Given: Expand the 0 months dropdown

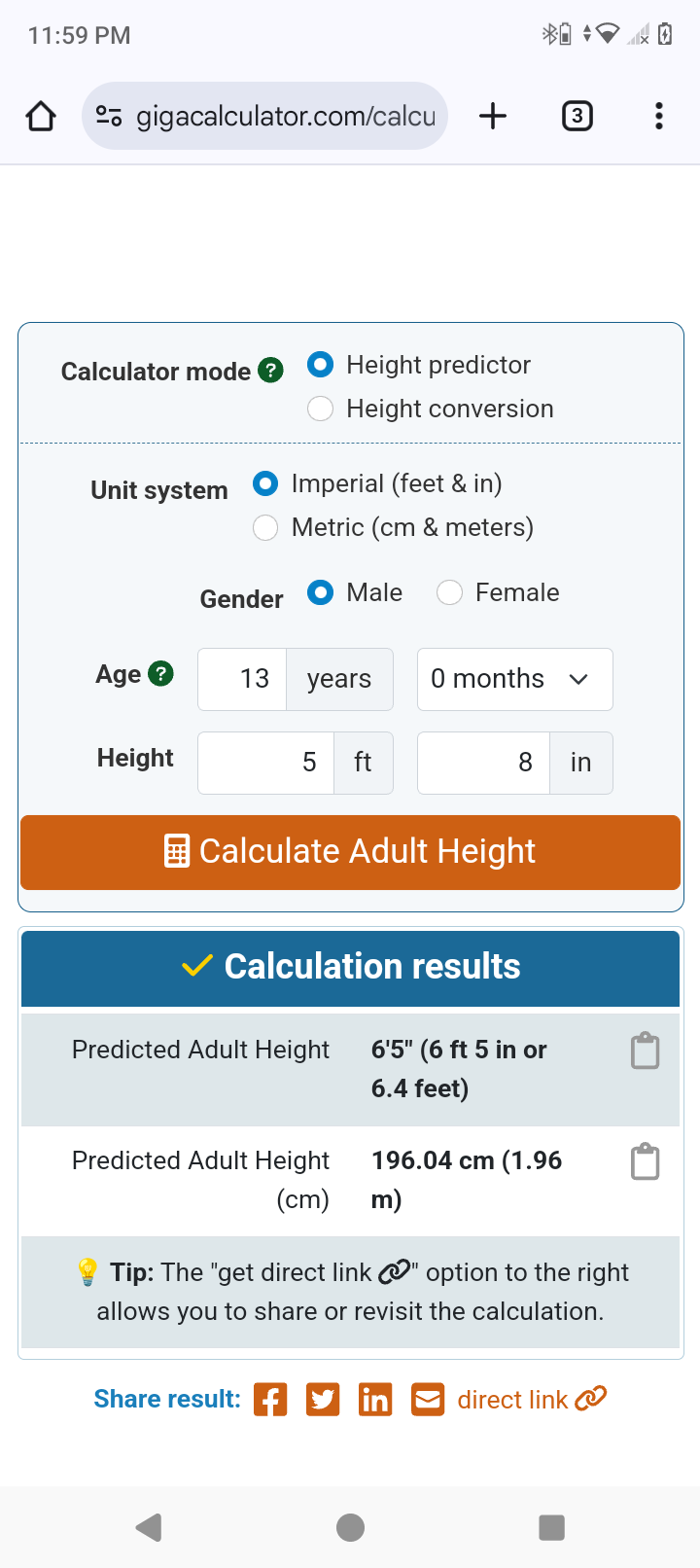Looking at the screenshot, I should (x=514, y=679).
